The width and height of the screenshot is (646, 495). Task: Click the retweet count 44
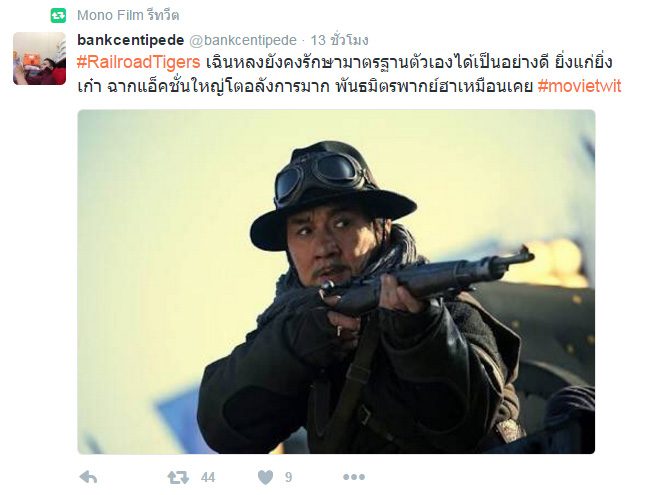point(208,477)
